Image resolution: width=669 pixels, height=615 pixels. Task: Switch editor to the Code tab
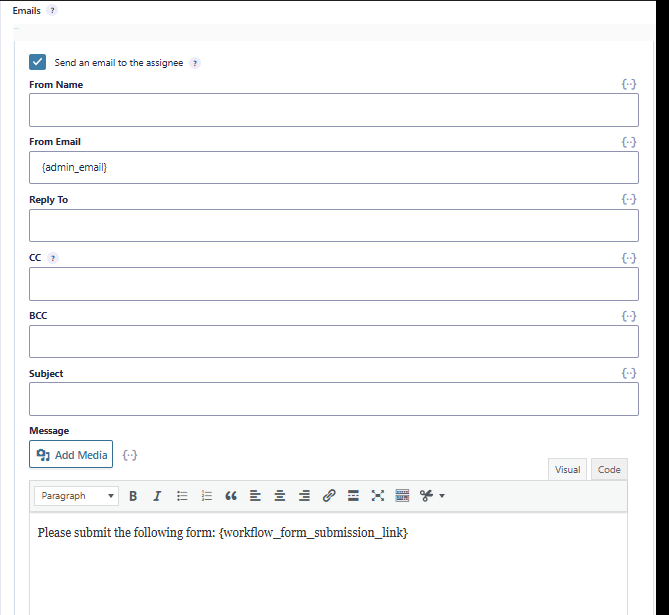point(609,469)
